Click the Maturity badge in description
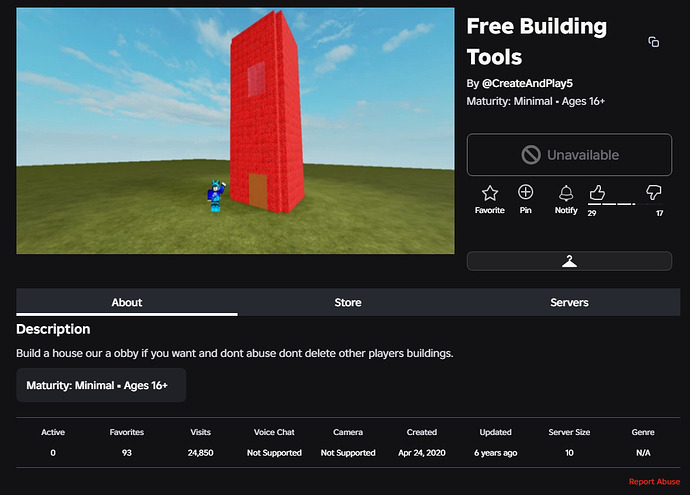The image size is (690, 495). (x=101, y=385)
